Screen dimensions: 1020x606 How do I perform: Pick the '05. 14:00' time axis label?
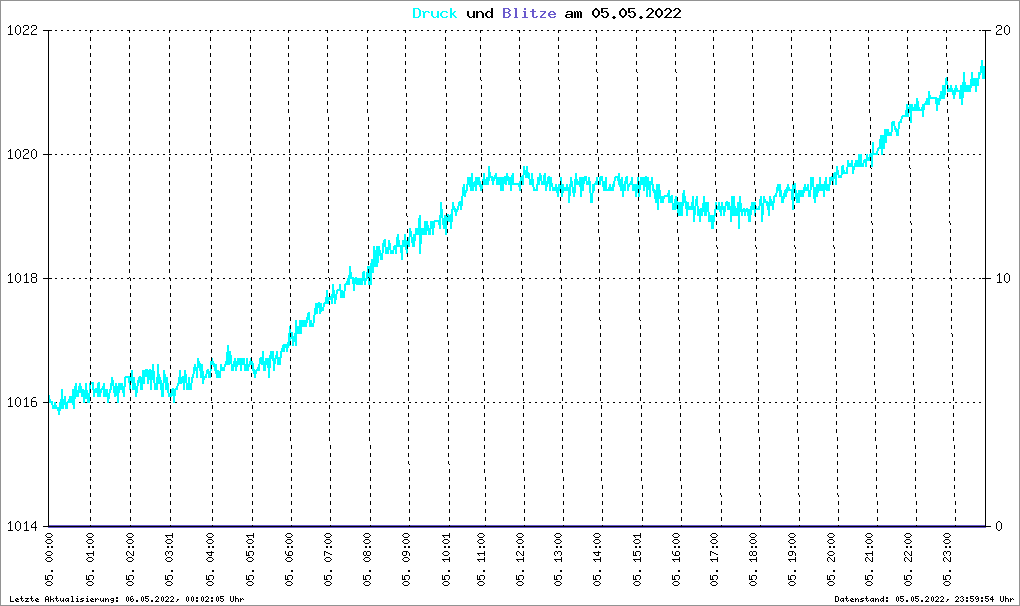point(598,560)
